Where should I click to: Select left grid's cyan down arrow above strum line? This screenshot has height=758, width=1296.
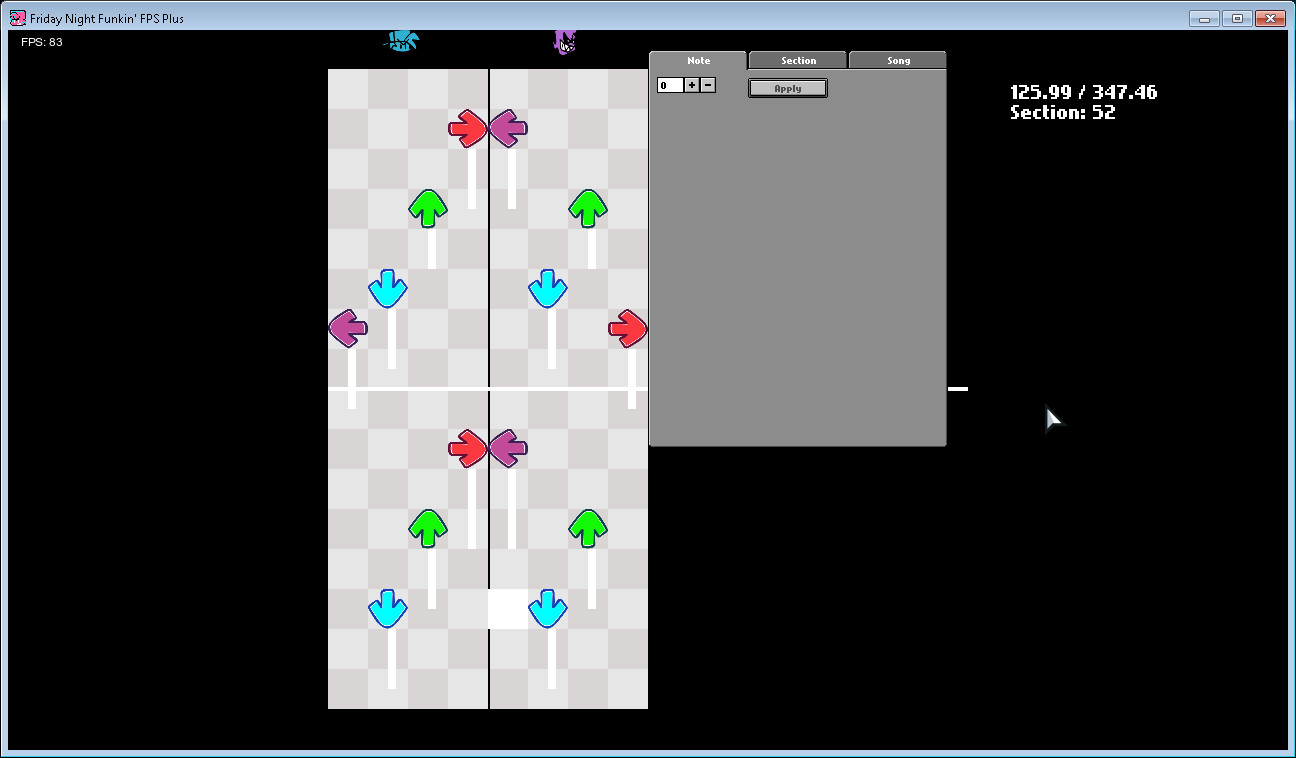pos(388,288)
